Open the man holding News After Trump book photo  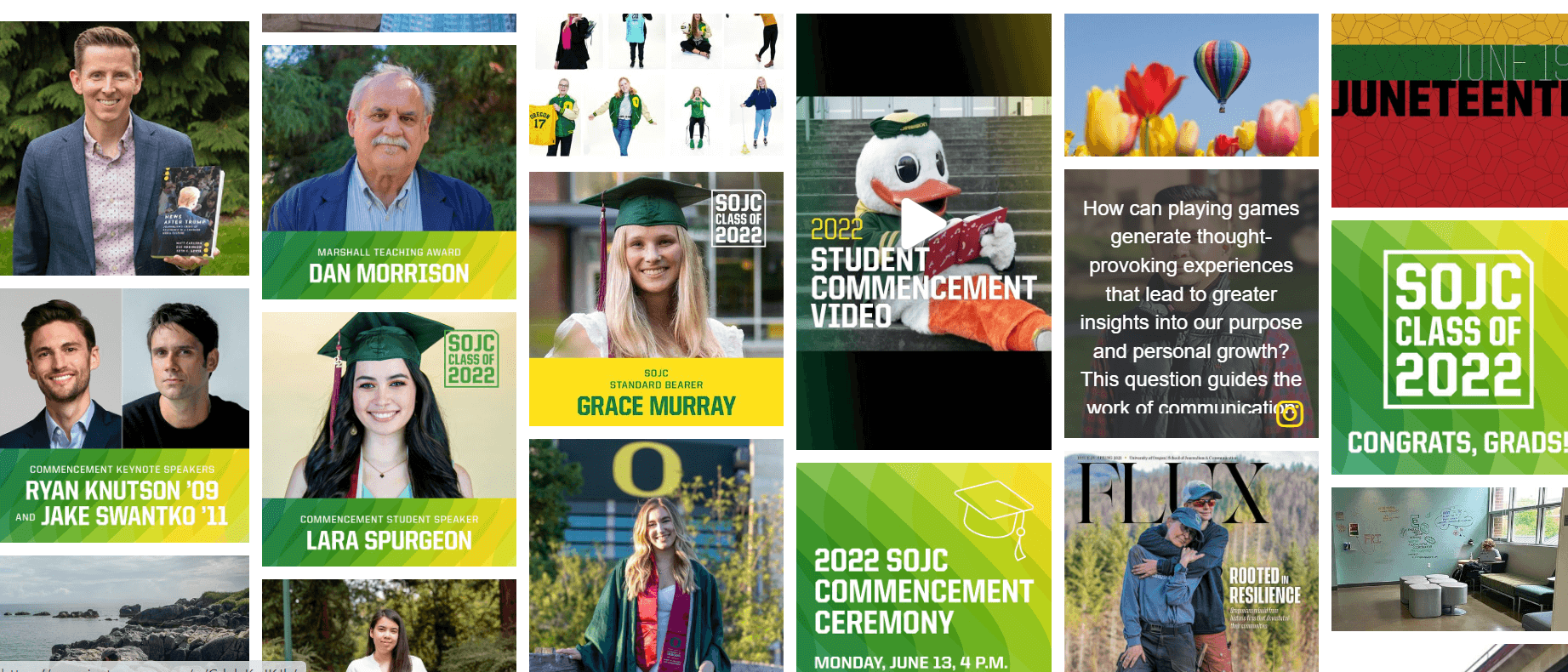coord(124,148)
